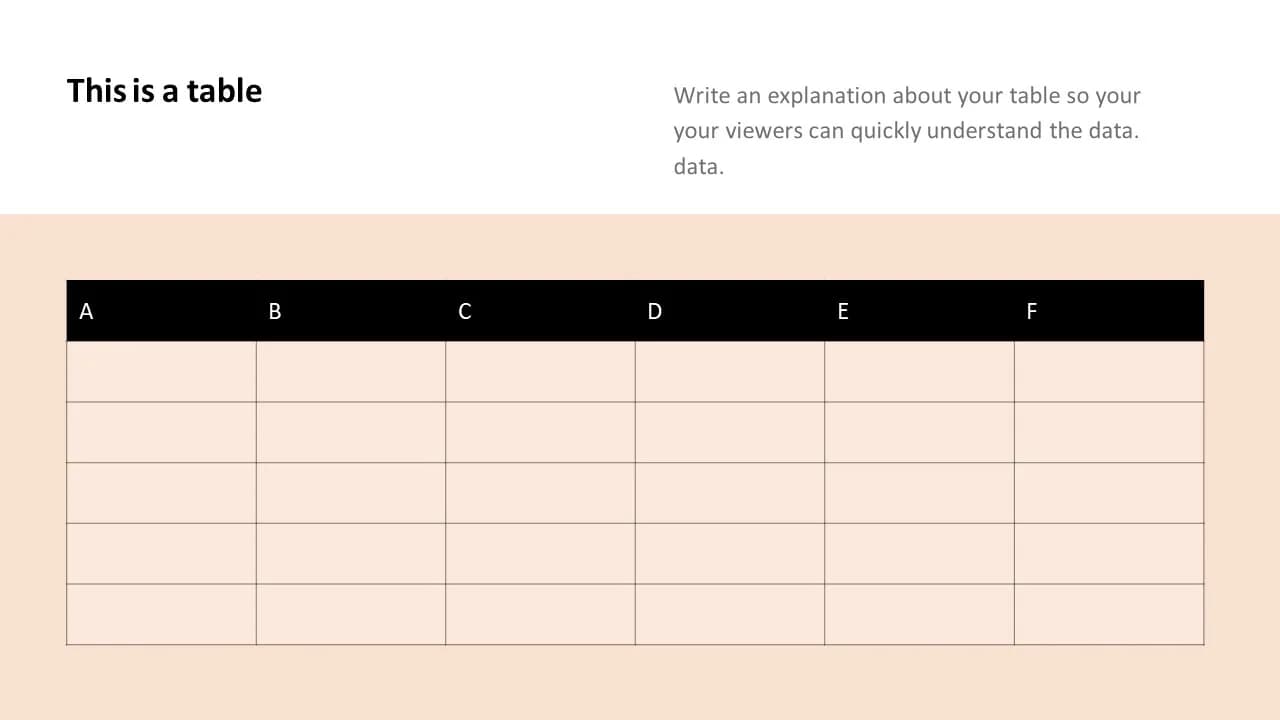Select header cell C
Viewport: 1280px width, 720px height.
540,311
